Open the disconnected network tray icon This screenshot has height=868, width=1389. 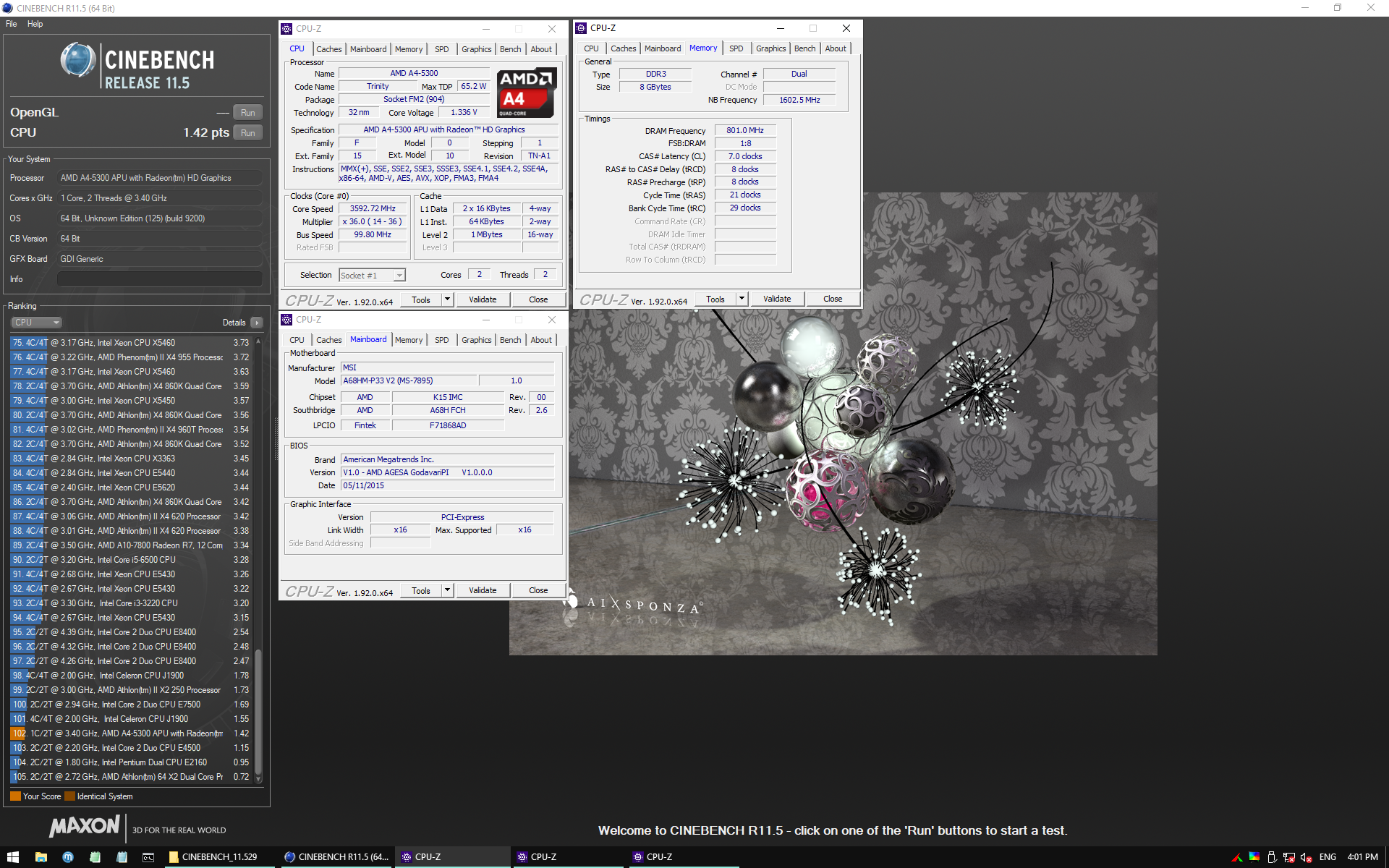tap(1288, 857)
